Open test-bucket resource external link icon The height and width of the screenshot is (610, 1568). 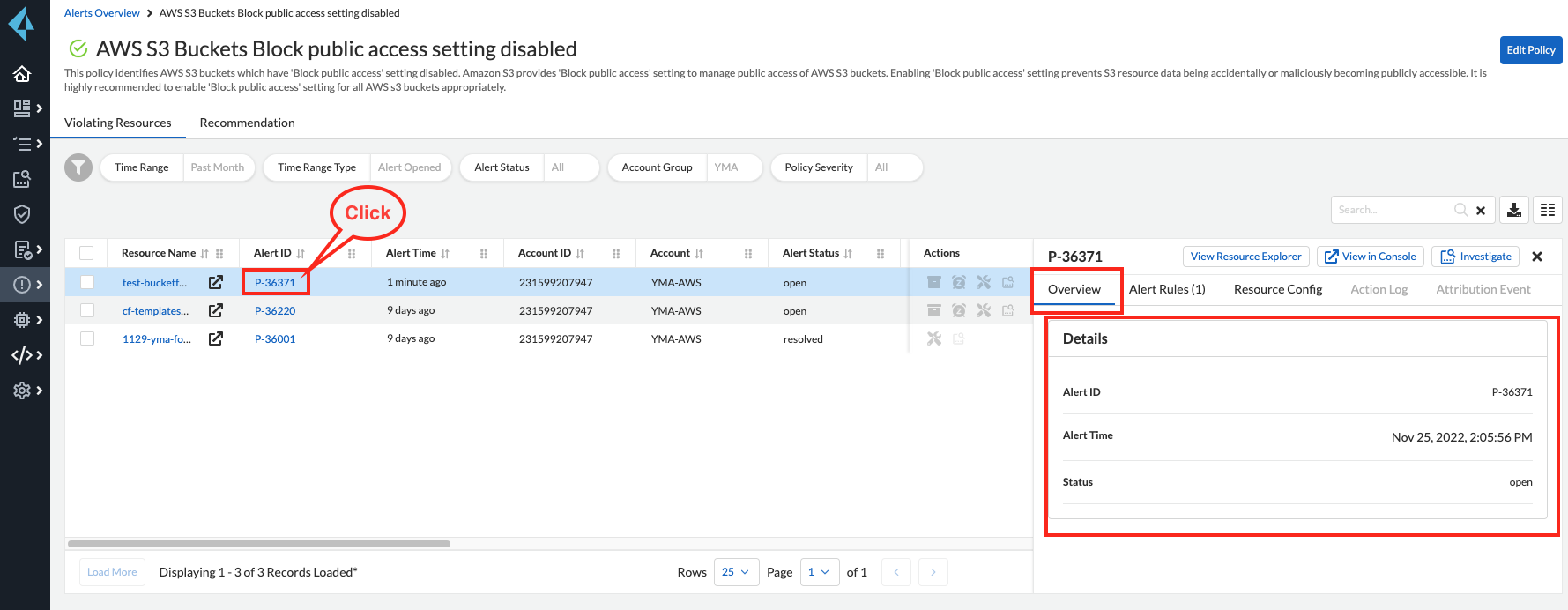pyautogui.click(x=215, y=283)
